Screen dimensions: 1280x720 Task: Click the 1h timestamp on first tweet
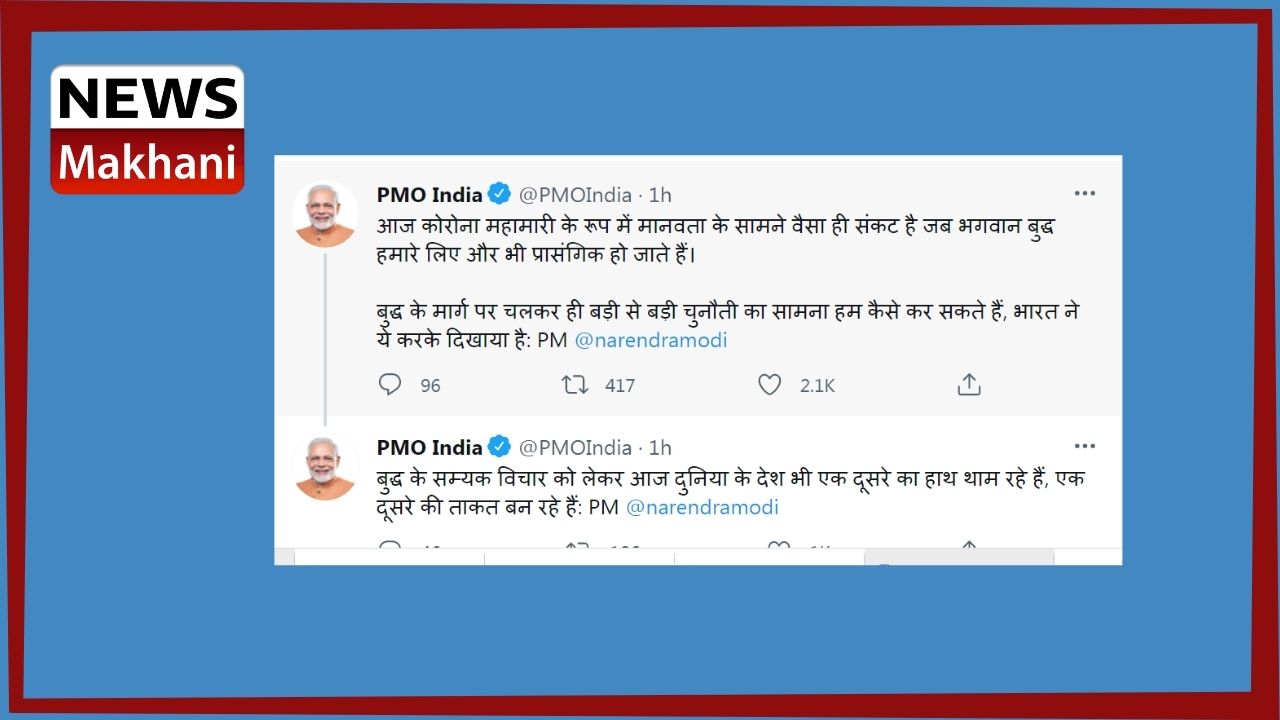click(660, 194)
